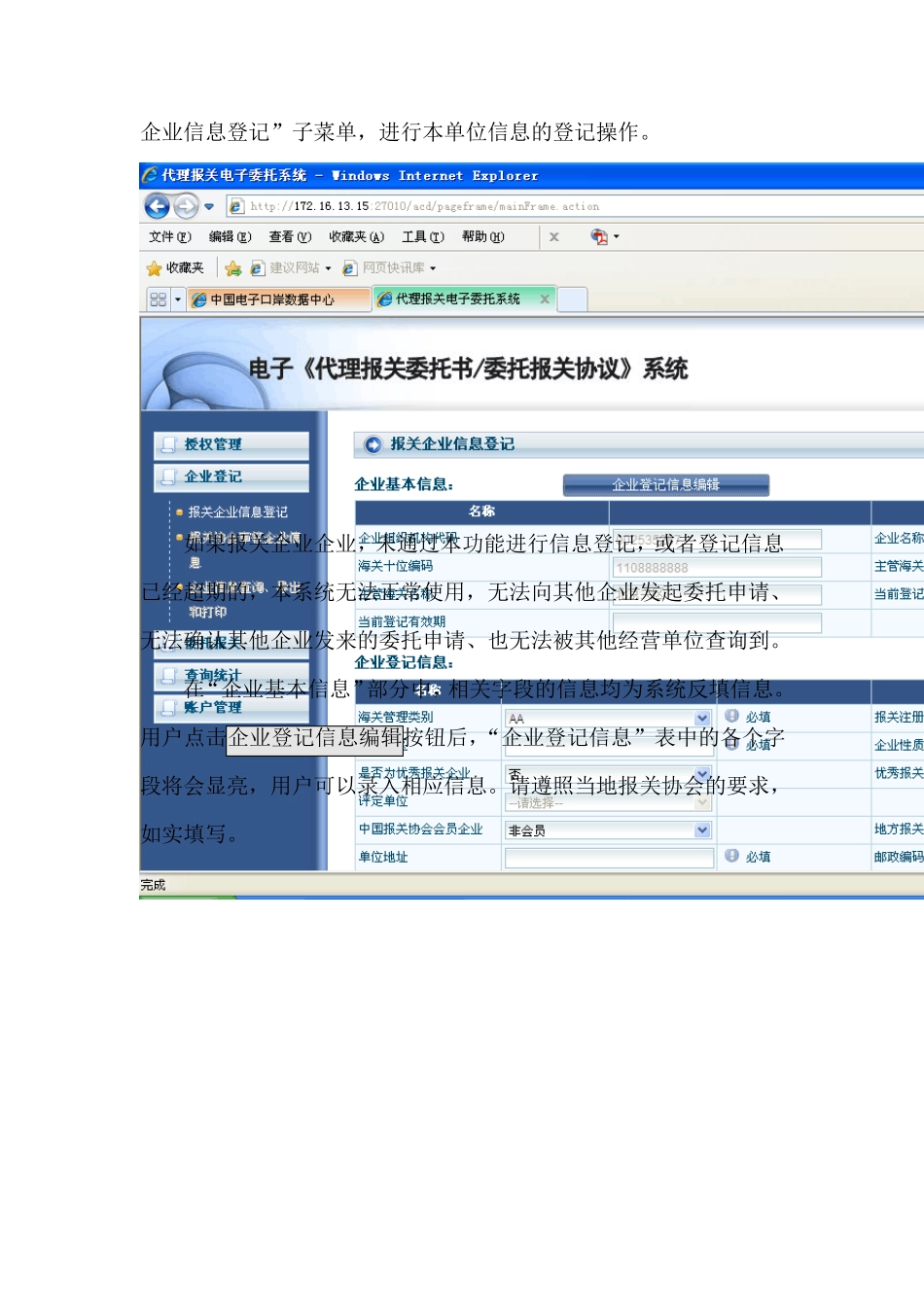
Task: Open the 收藏夹 favorites star button
Action: [175, 267]
